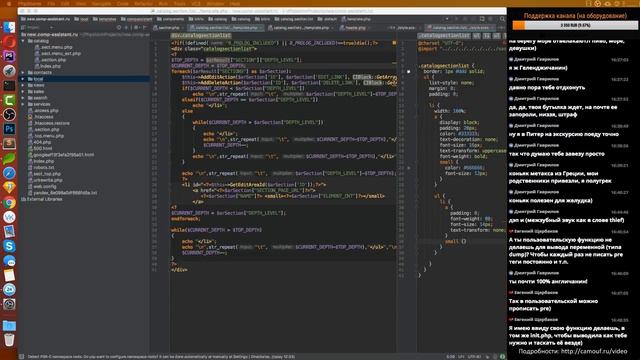Open Camtasia green C icon in dock
The image size is (640, 360).
pos(9,100)
